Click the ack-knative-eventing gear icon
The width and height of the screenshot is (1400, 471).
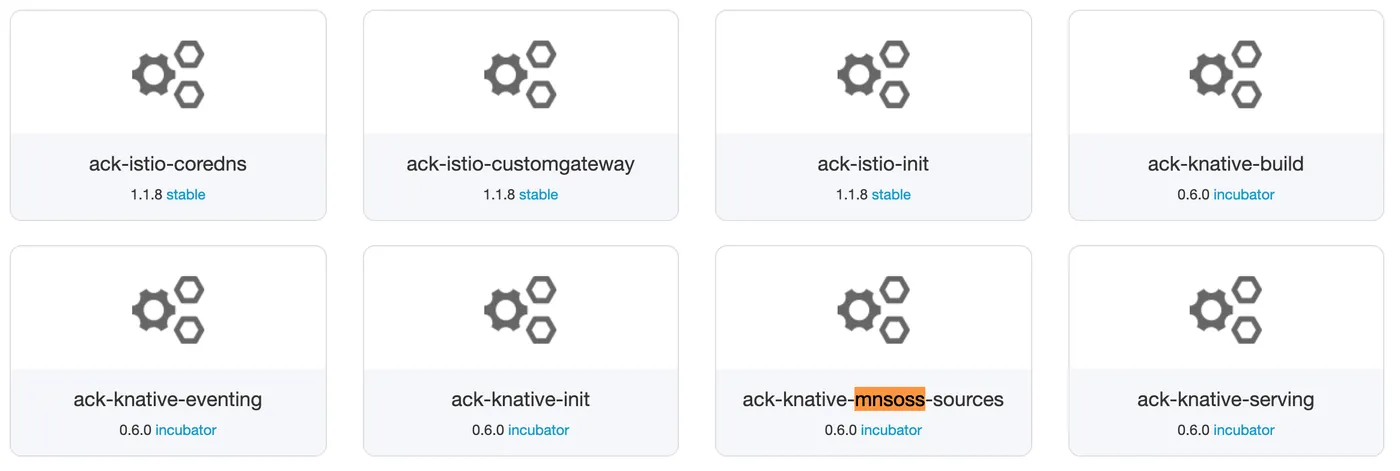168,310
